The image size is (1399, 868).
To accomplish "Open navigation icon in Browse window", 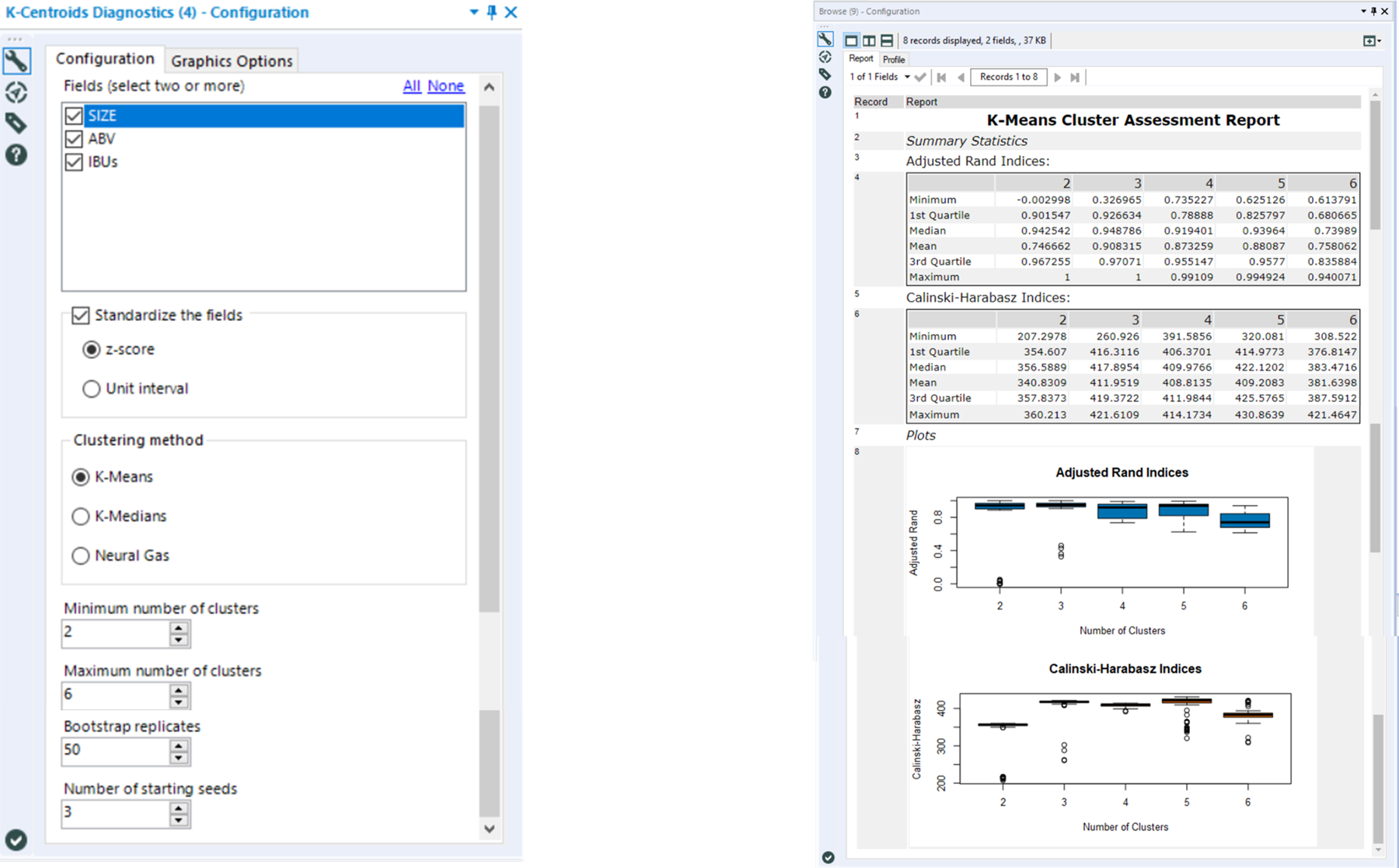I will point(825,57).
